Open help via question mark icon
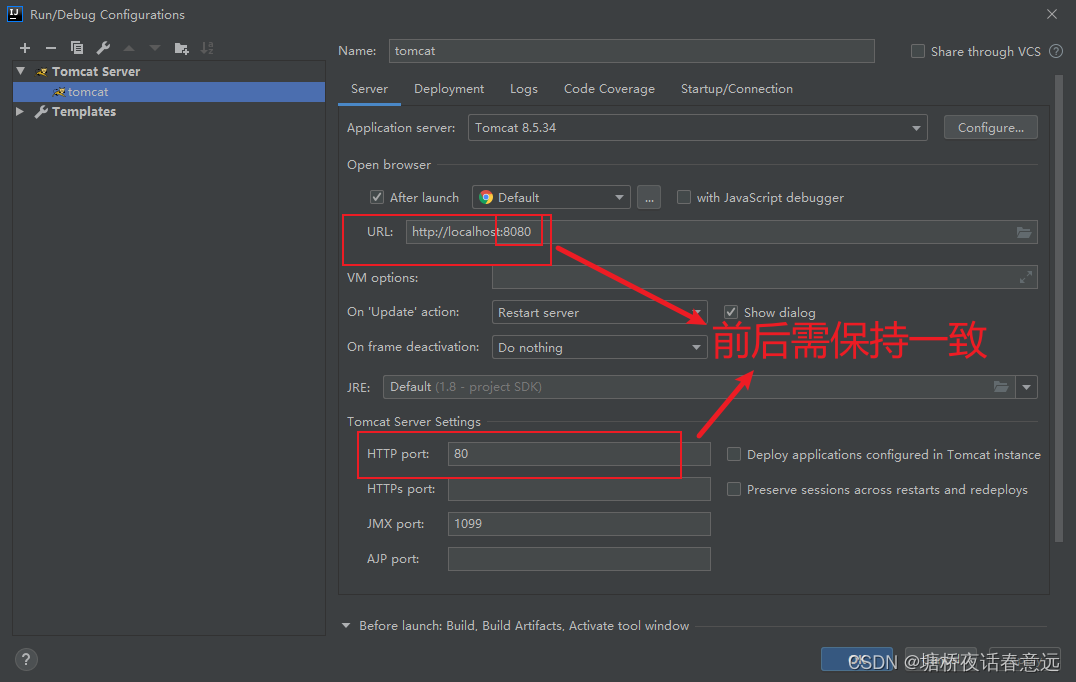Screen dimensions: 1076x682 pos(25,659)
